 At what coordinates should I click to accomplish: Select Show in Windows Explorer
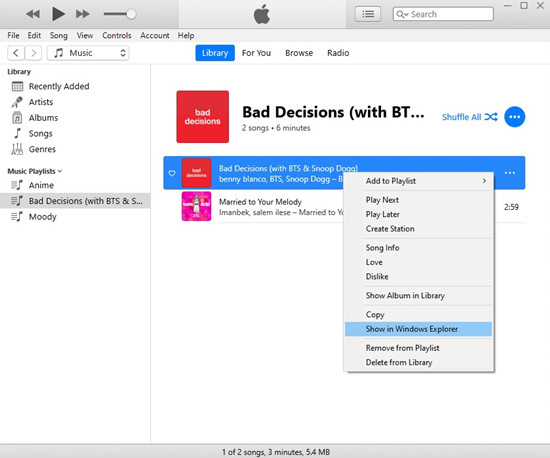point(419,329)
